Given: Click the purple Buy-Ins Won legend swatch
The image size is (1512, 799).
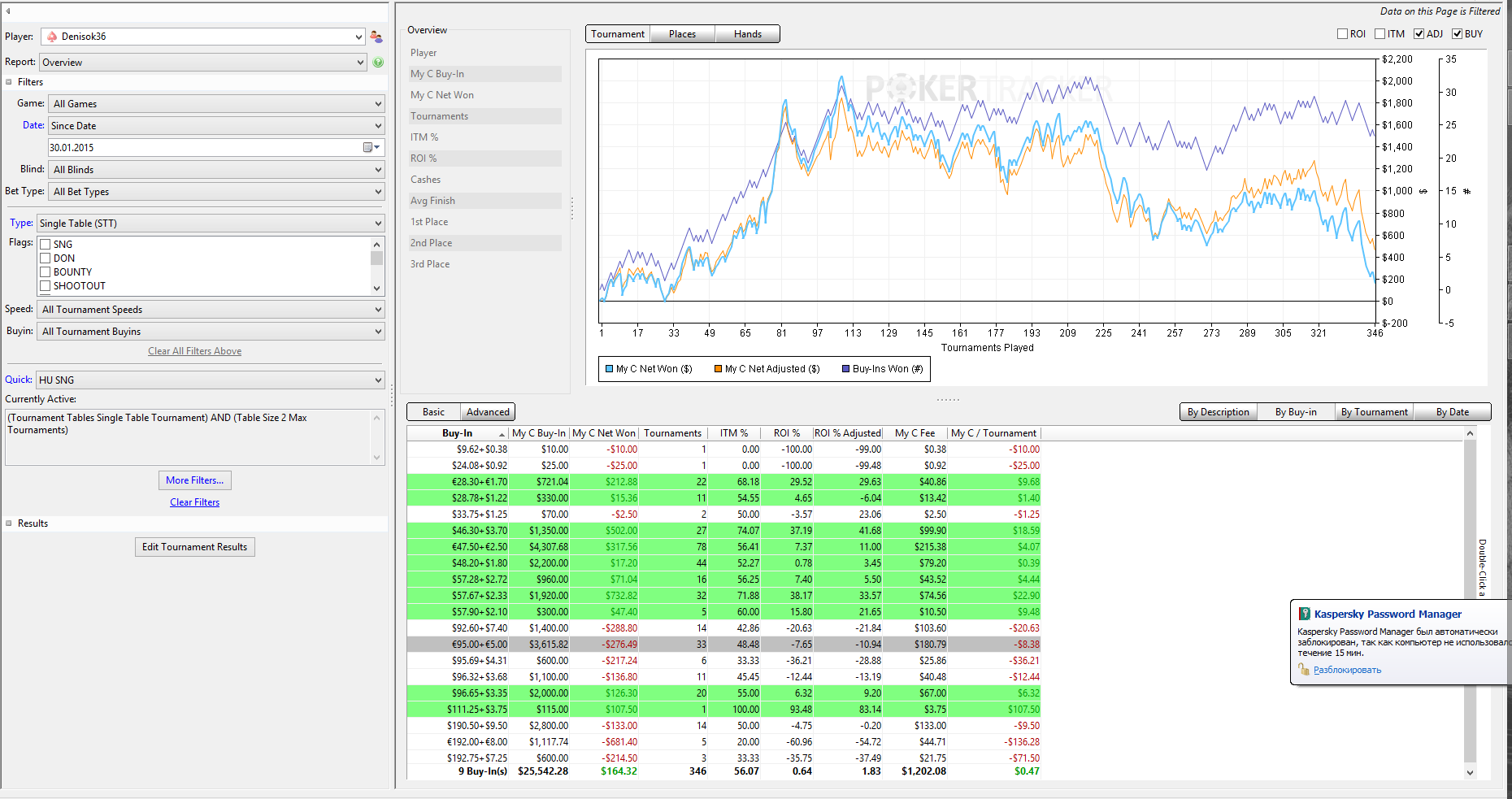Looking at the screenshot, I should pyautogui.click(x=845, y=369).
